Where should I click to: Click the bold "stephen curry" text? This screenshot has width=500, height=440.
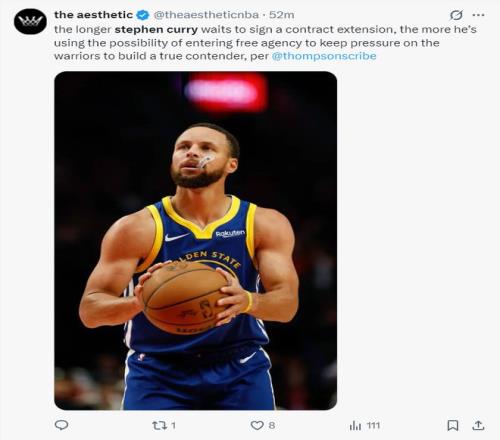(156, 30)
